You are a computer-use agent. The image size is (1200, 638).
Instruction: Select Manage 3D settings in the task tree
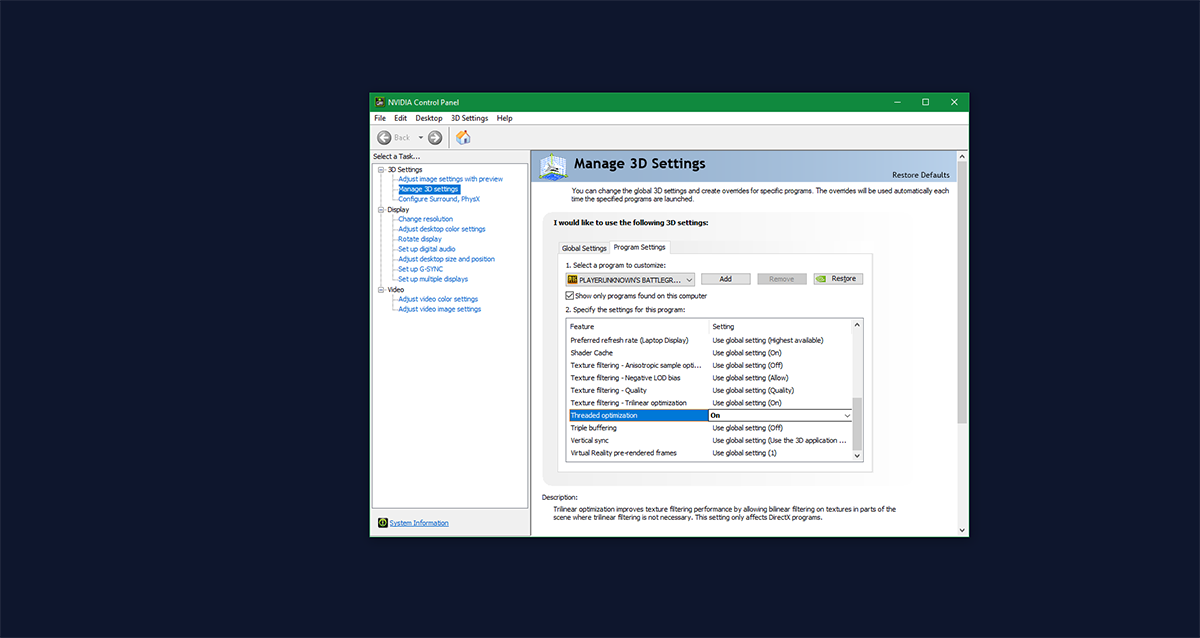pos(428,189)
